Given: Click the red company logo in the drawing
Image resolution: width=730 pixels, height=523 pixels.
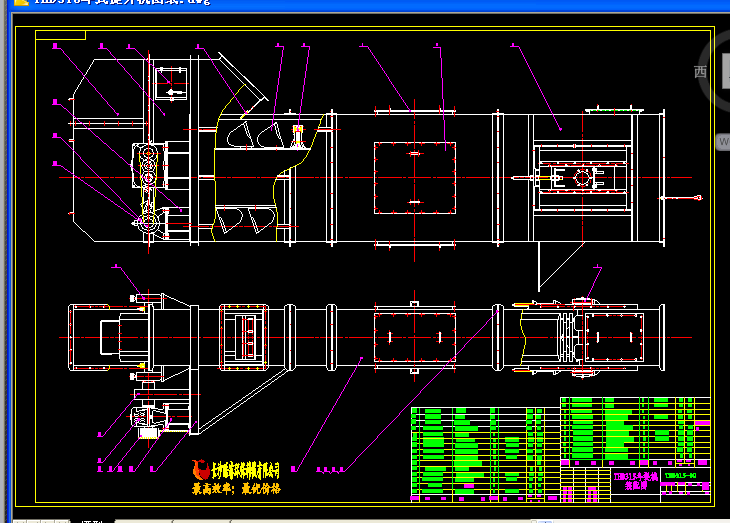Looking at the screenshot, I should pos(201,469).
